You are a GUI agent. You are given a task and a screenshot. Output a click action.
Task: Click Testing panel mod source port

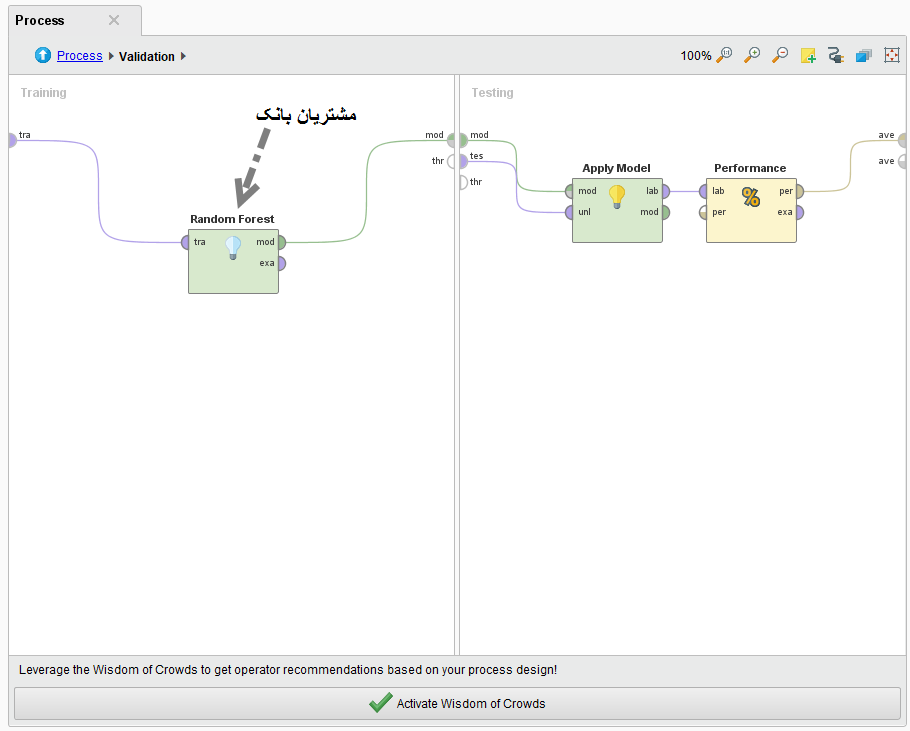click(x=464, y=140)
